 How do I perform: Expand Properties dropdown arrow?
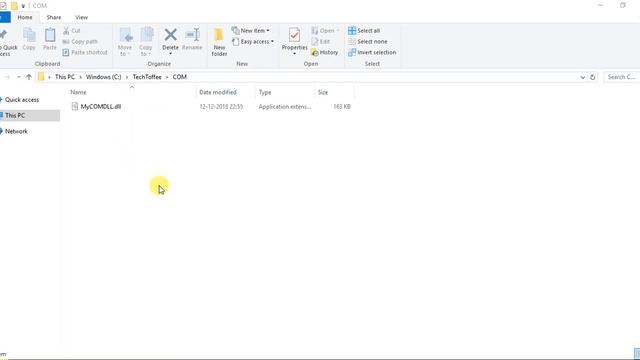coord(294,54)
